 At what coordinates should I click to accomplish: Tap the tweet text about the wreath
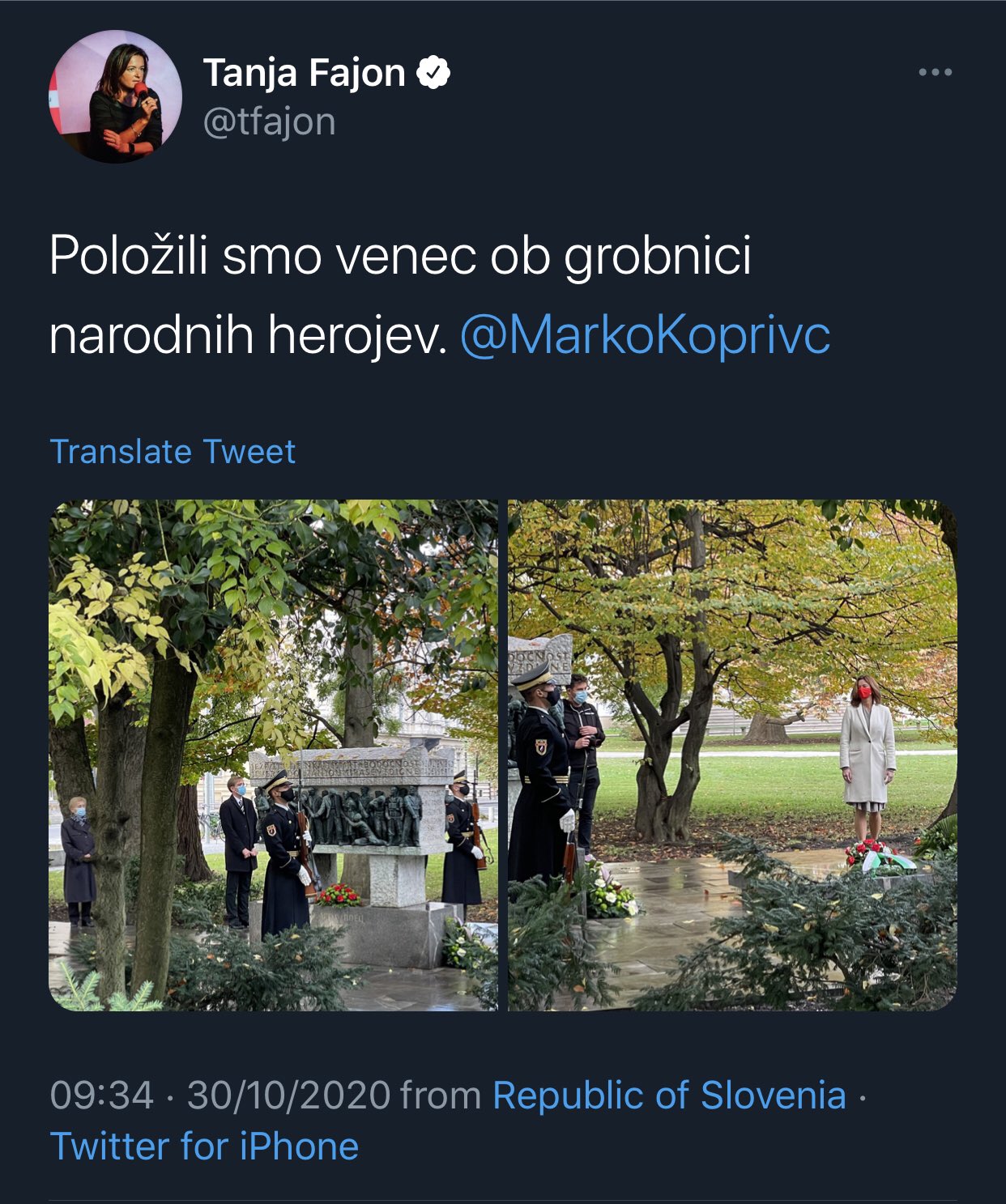(440, 295)
